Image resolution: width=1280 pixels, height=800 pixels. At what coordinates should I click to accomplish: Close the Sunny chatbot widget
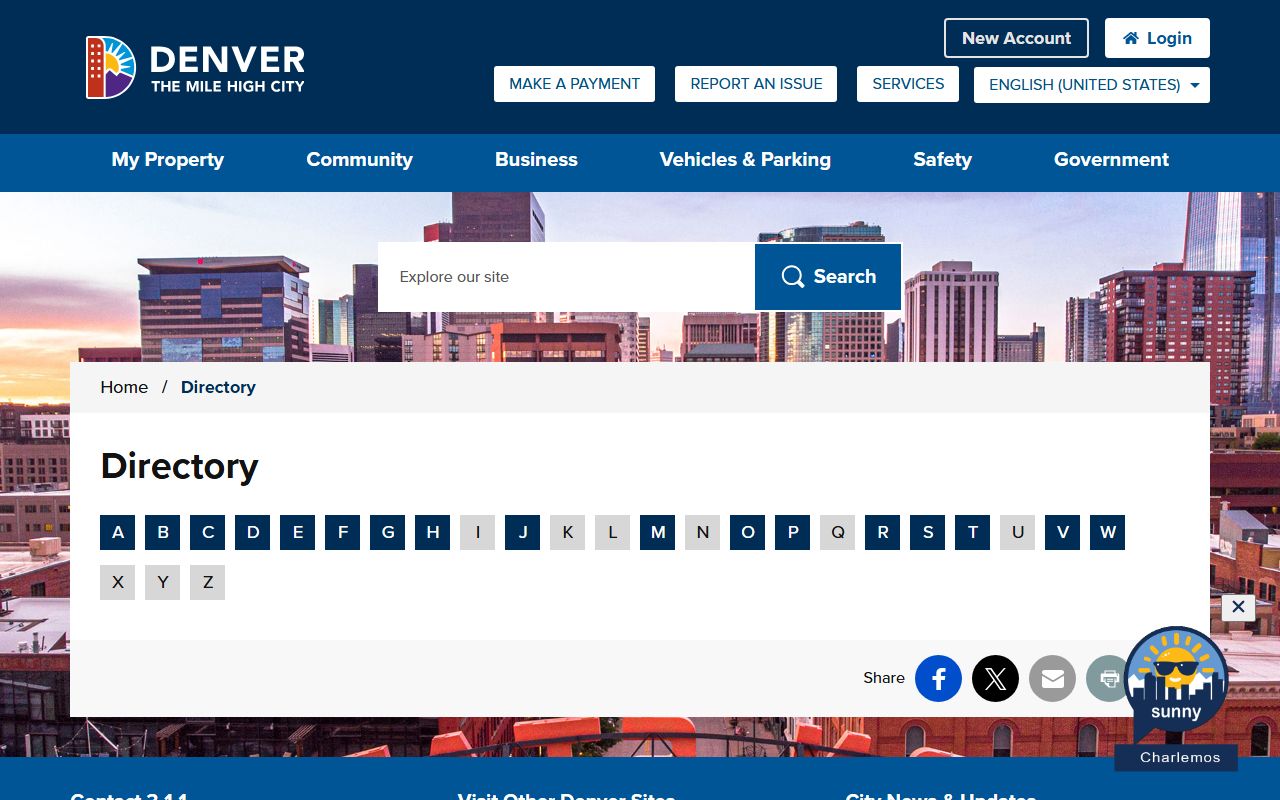tap(1238, 607)
